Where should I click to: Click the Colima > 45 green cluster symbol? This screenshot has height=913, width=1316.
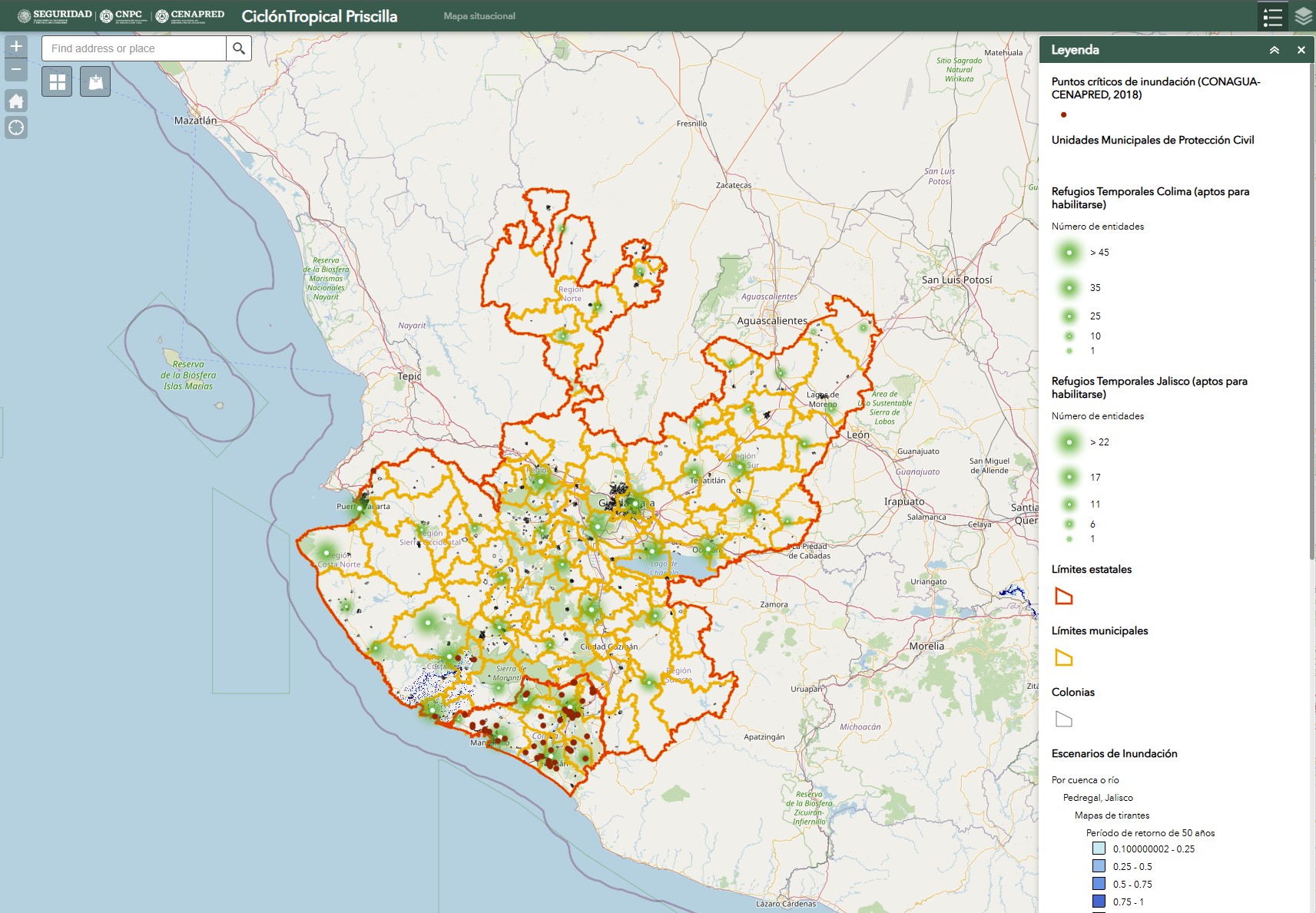(x=1069, y=252)
